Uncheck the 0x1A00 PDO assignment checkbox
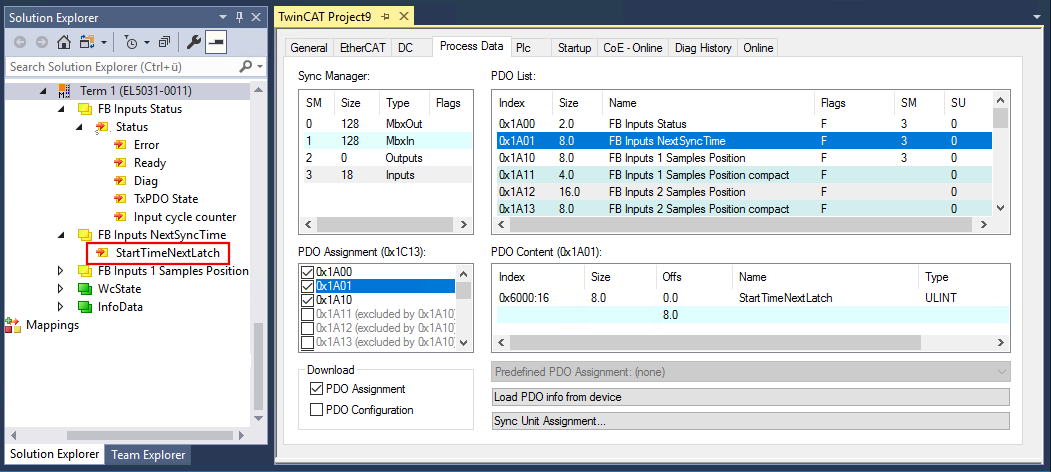The width and height of the screenshot is (1051, 472). [x=308, y=272]
